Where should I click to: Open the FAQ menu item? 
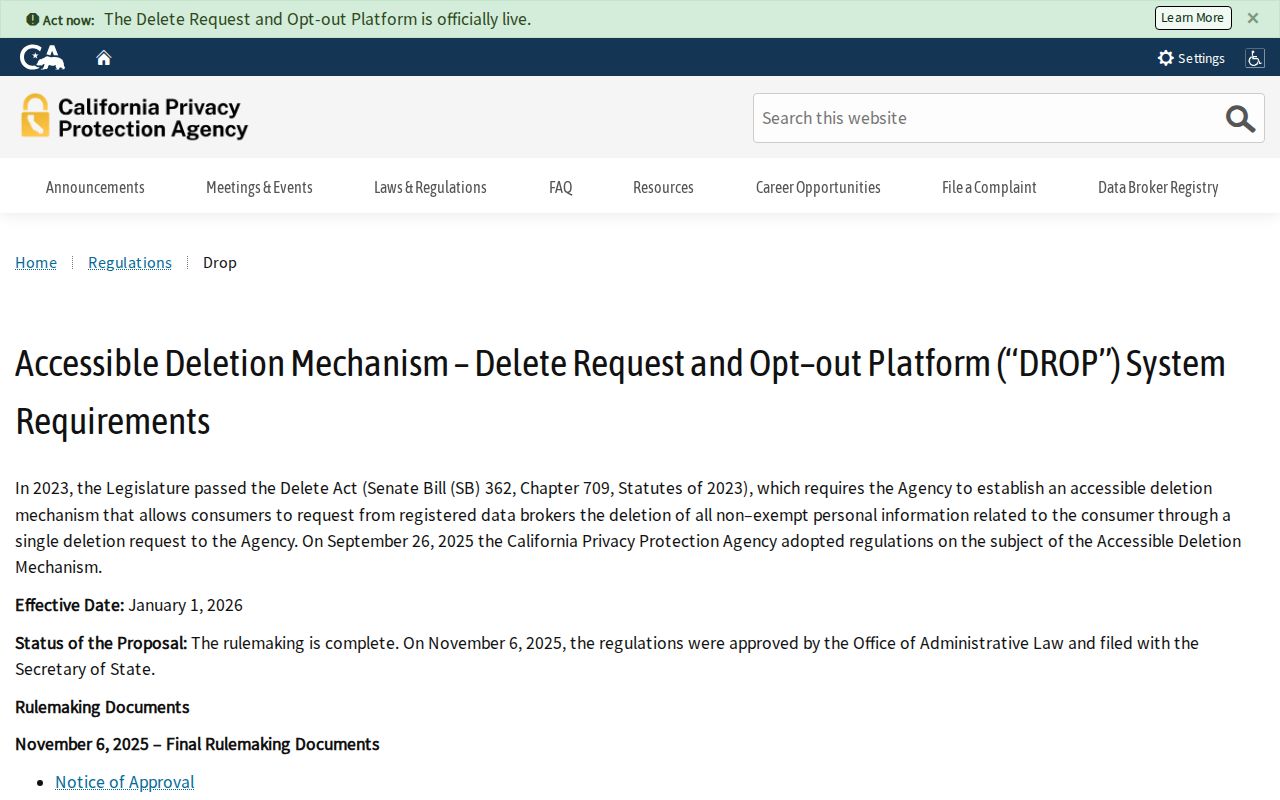tap(561, 187)
